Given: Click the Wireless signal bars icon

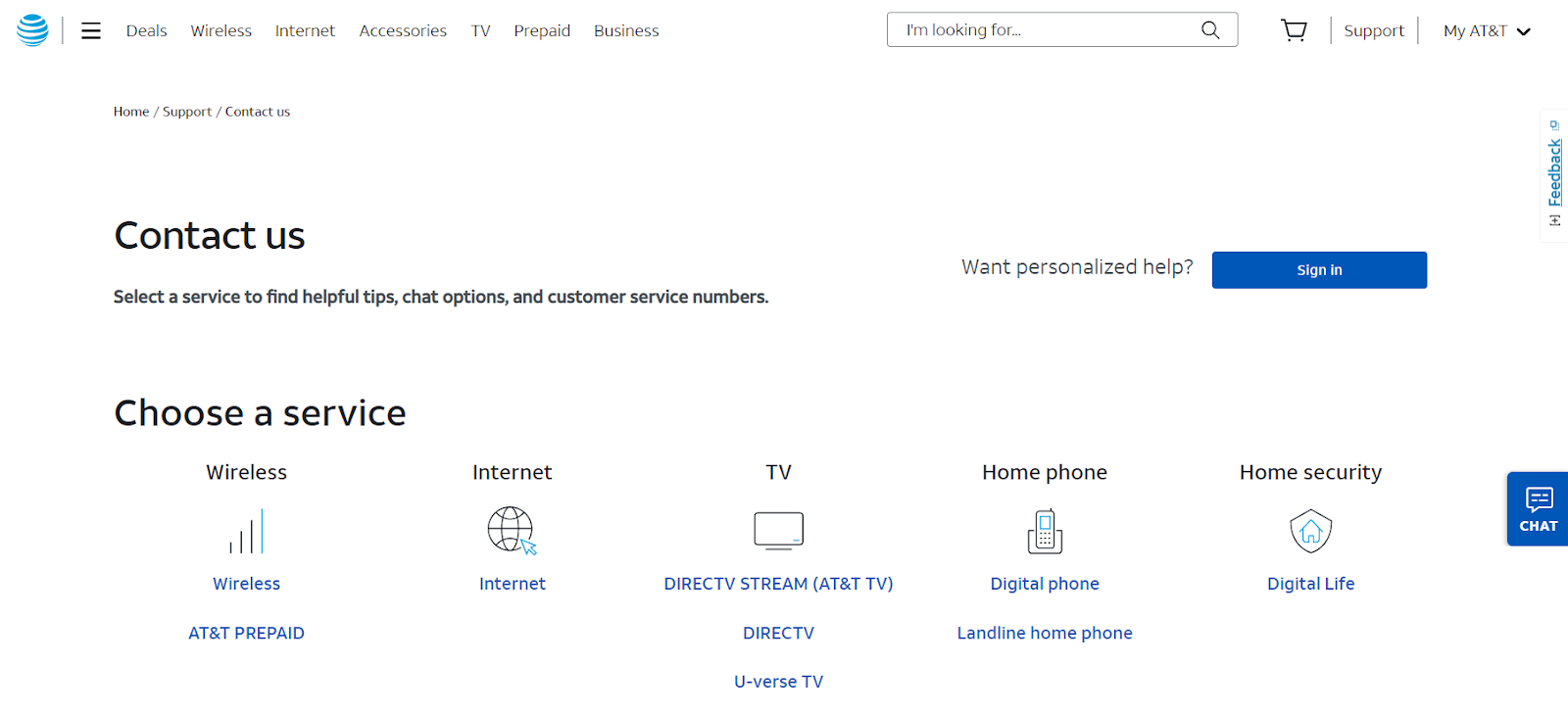Looking at the screenshot, I should tap(247, 532).
